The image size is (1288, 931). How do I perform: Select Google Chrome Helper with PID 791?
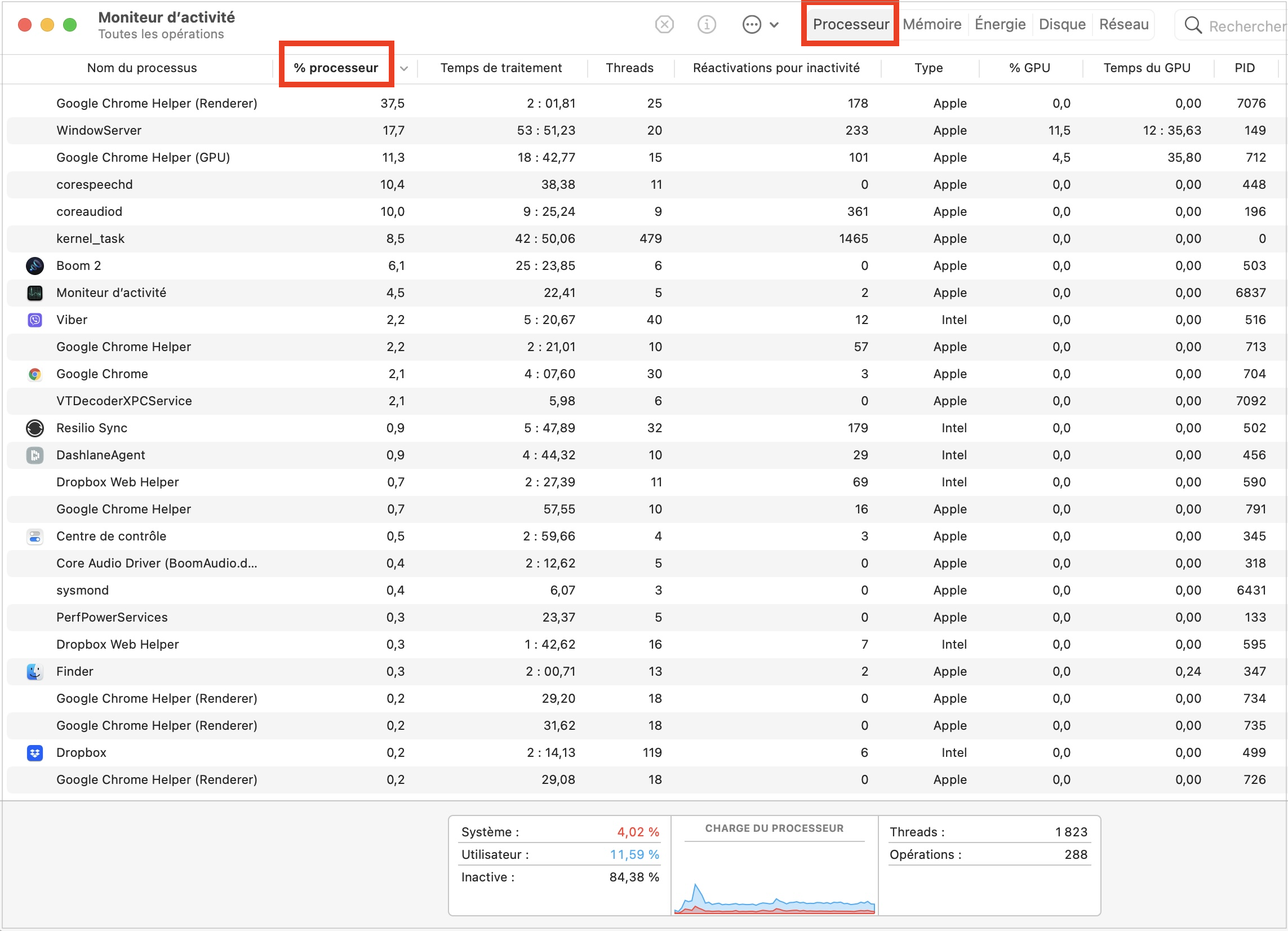[646, 509]
